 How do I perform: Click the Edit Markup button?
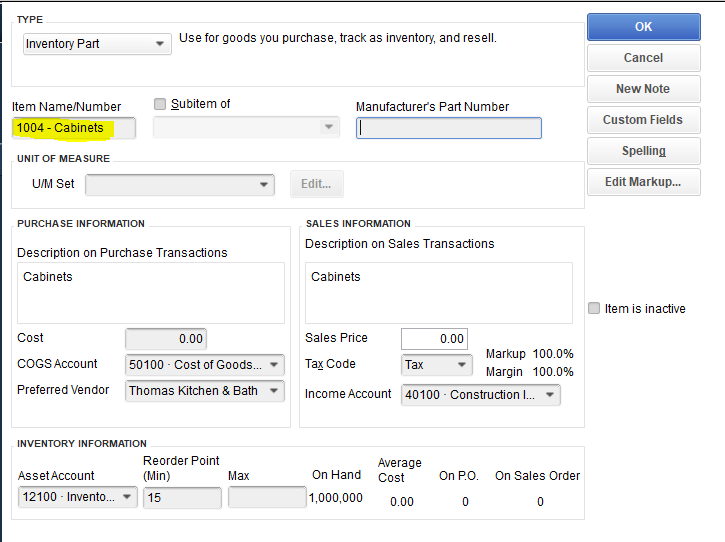tap(644, 182)
